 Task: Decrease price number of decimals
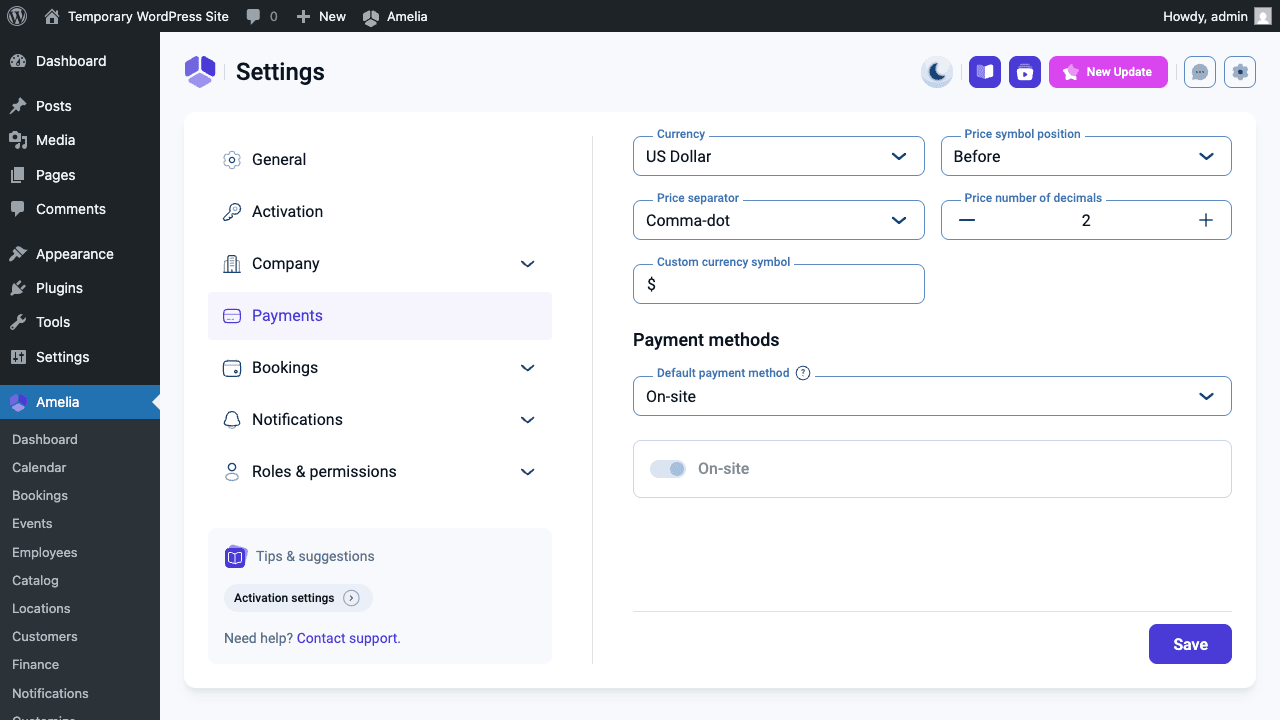point(967,220)
